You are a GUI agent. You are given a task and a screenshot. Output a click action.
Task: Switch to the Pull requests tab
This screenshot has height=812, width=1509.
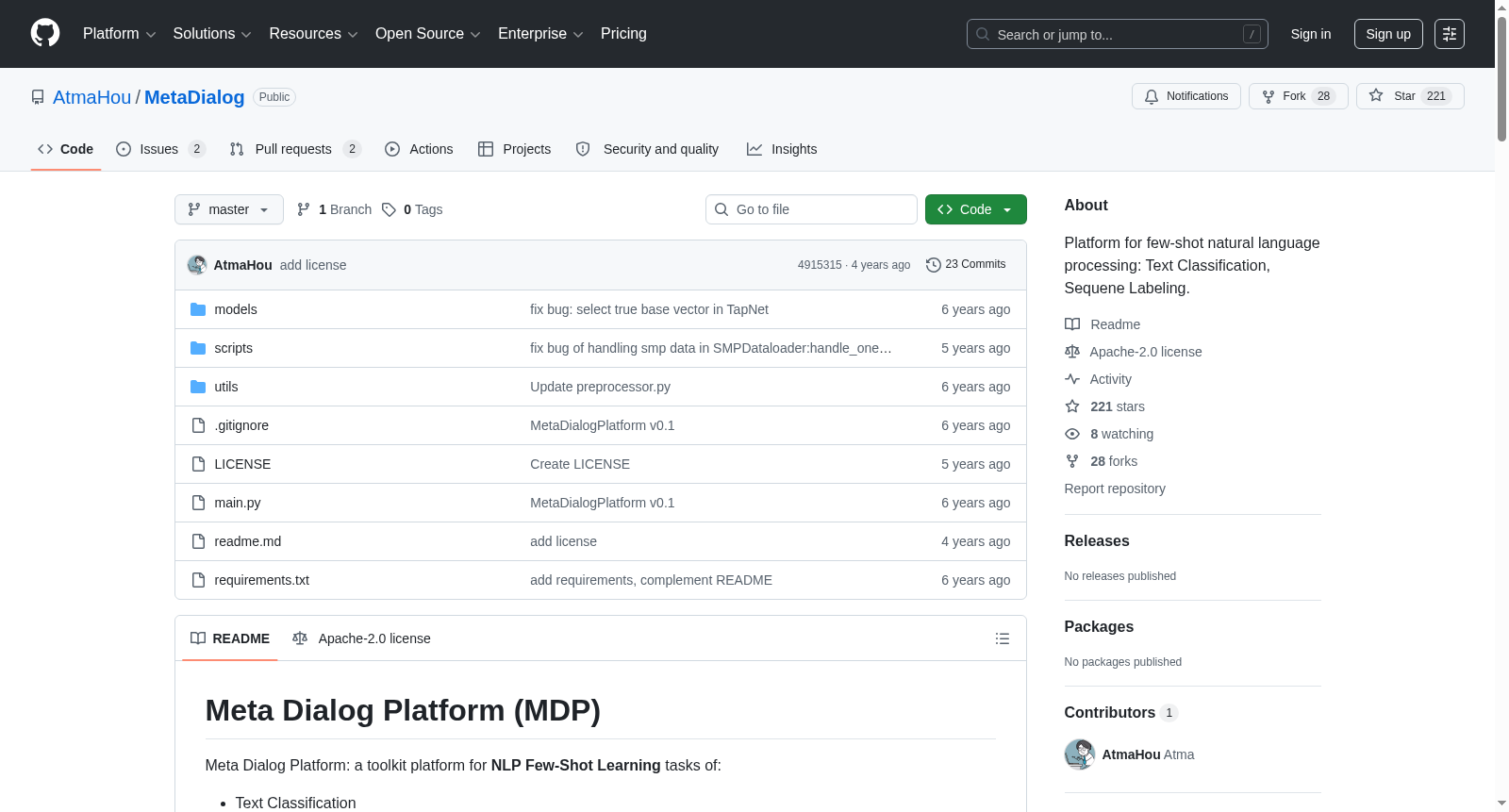click(295, 149)
